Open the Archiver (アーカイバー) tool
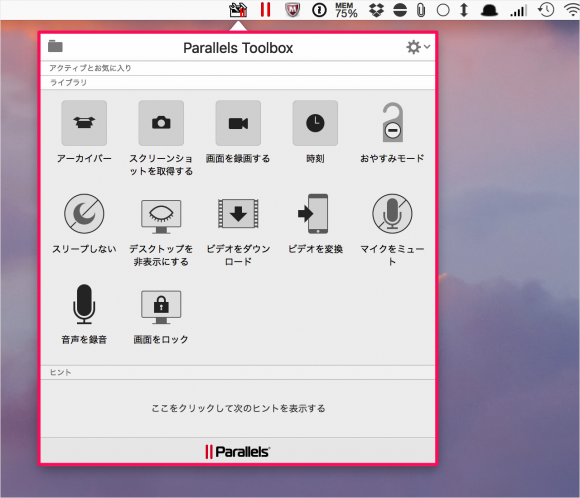Image resolution: width=580 pixels, height=498 pixels. pos(84,123)
